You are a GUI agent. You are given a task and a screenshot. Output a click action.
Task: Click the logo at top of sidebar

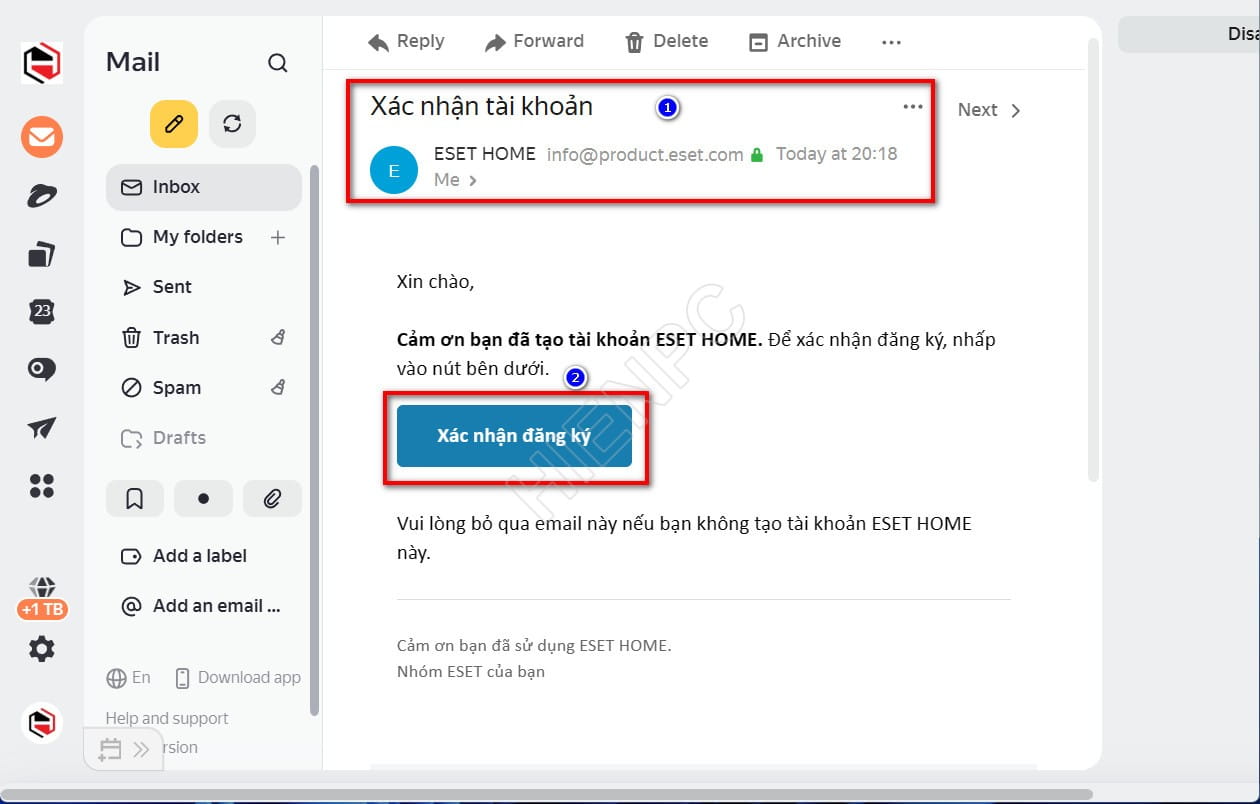click(42, 63)
